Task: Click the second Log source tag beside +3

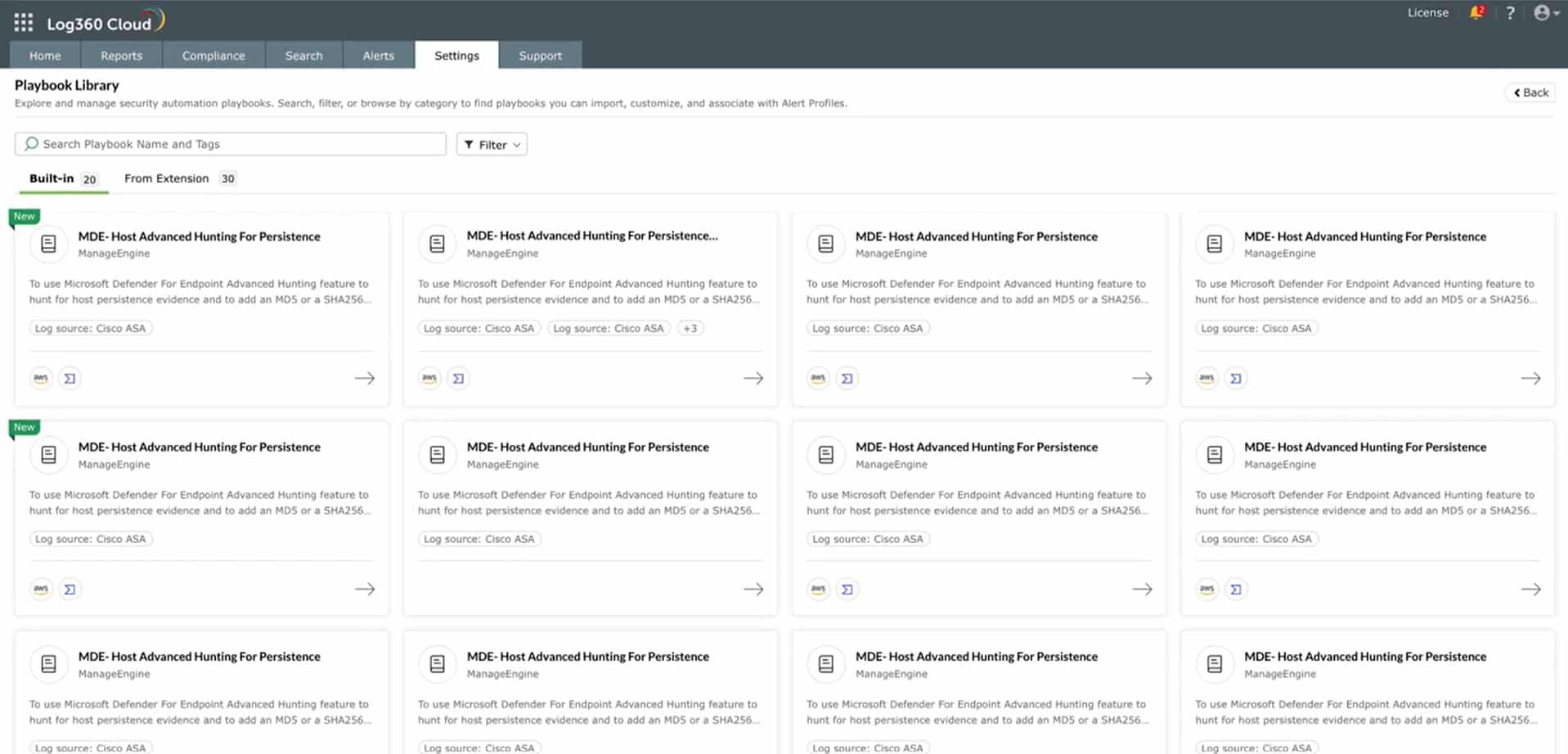Action: click(x=608, y=328)
